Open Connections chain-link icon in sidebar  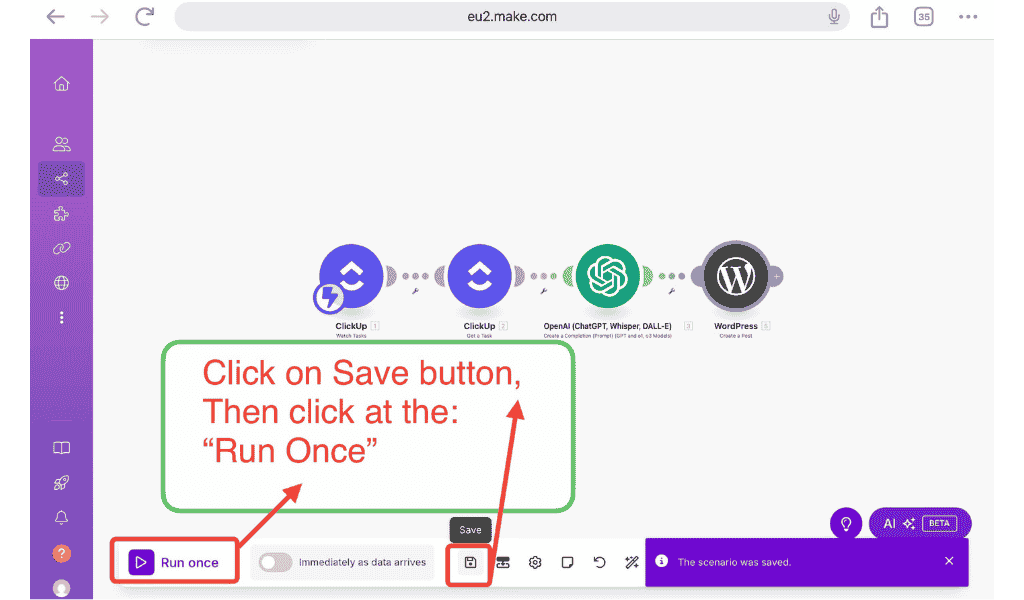click(61, 248)
